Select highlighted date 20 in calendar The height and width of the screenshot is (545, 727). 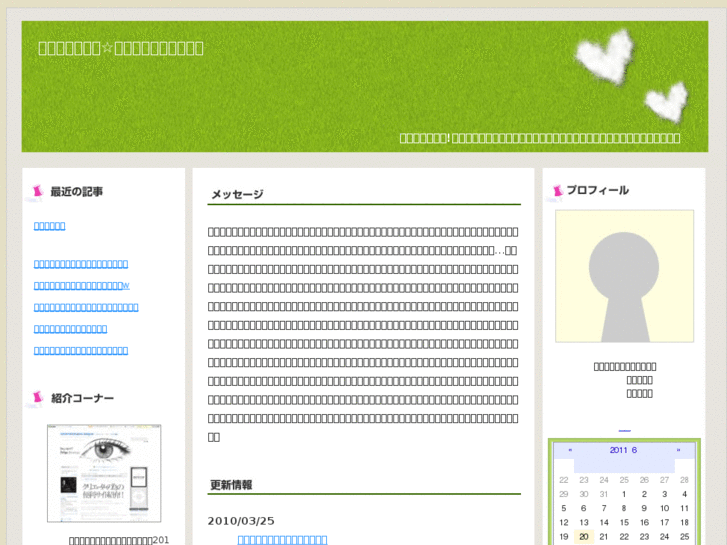click(584, 537)
